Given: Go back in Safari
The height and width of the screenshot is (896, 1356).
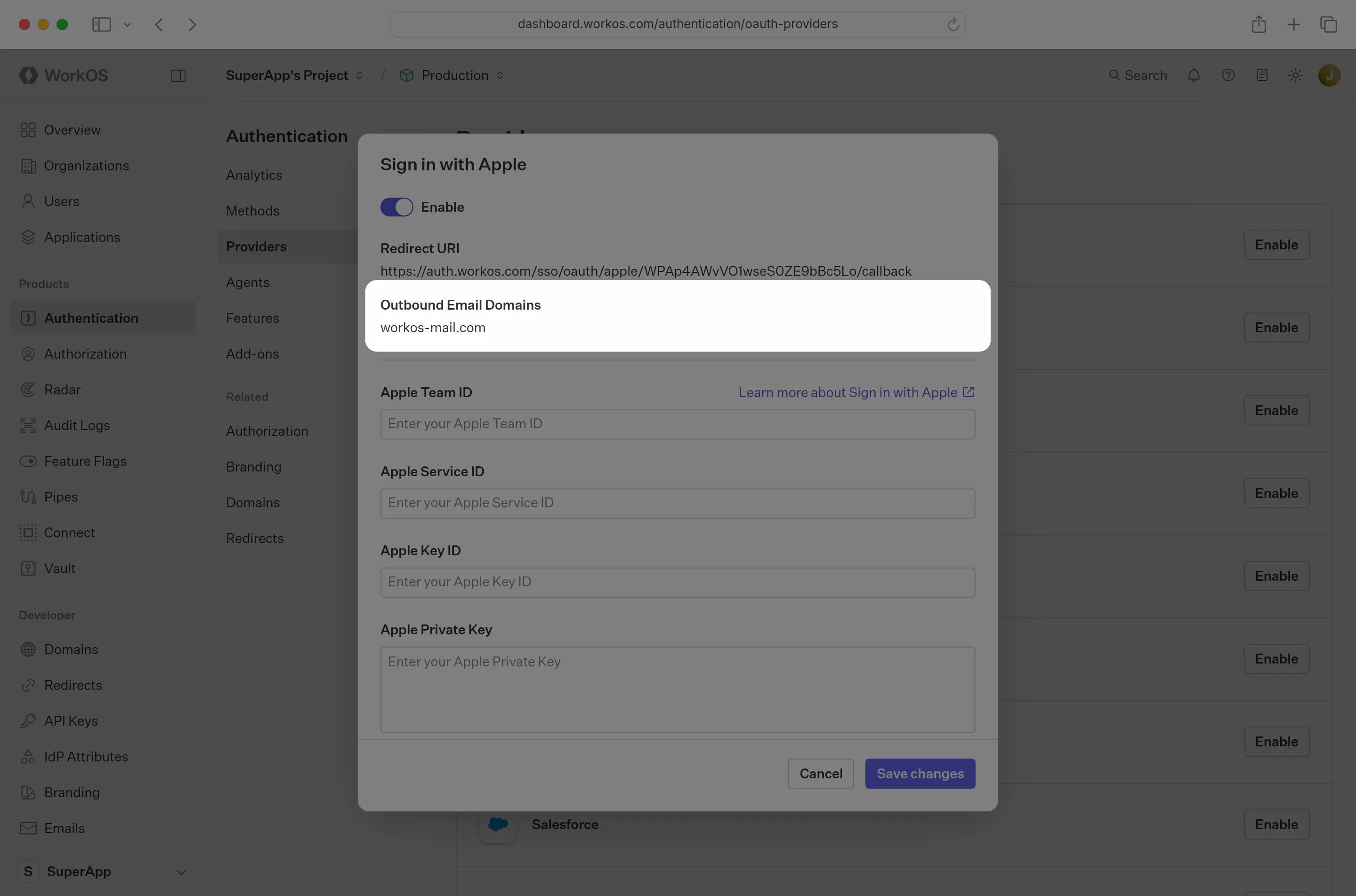Looking at the screenshot, I should 159,24.
